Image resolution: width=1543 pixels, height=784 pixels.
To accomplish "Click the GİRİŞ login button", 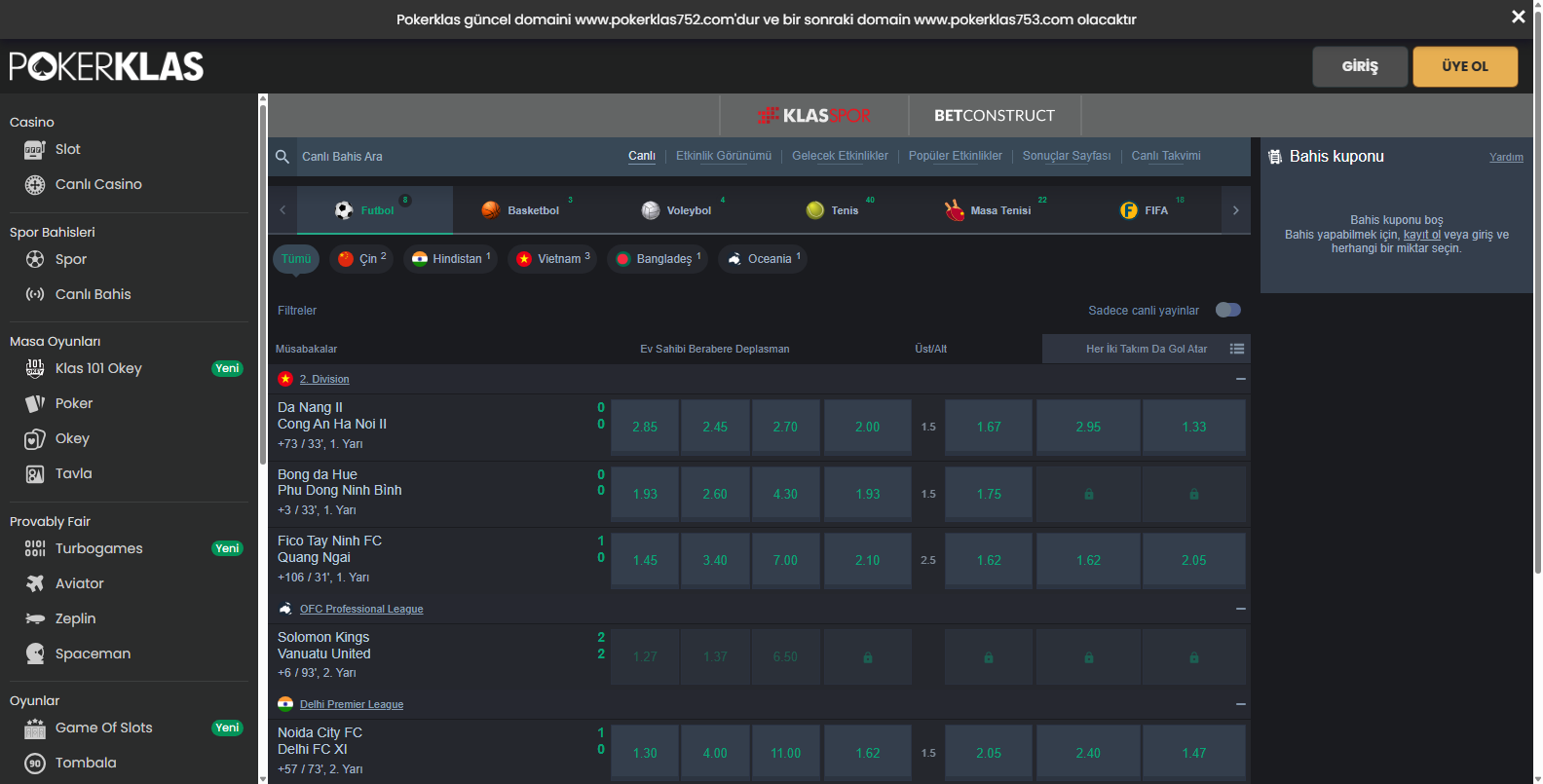I will [x=1360, y=66].
